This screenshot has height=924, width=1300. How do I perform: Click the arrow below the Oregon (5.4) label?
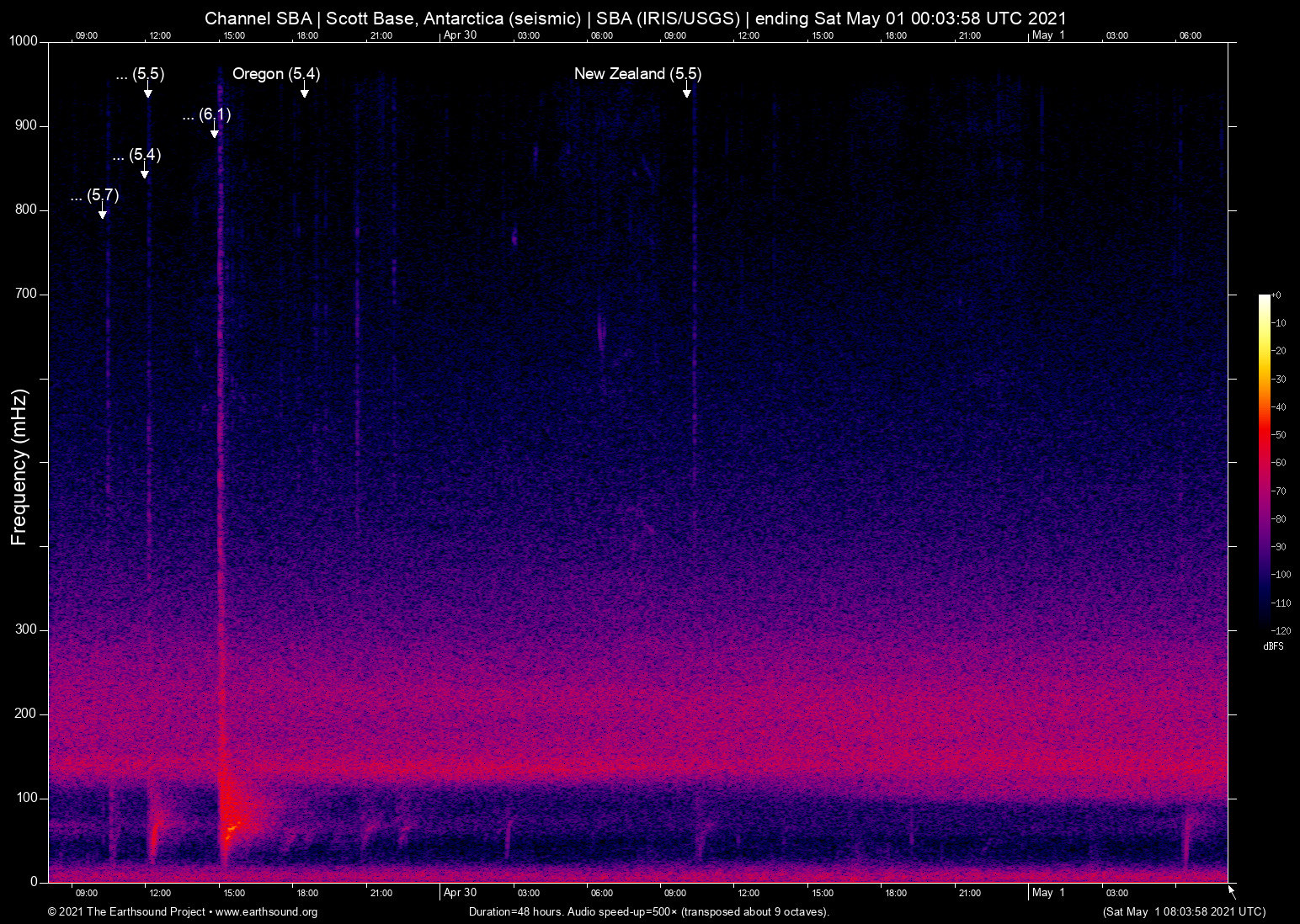coord(304,91)
